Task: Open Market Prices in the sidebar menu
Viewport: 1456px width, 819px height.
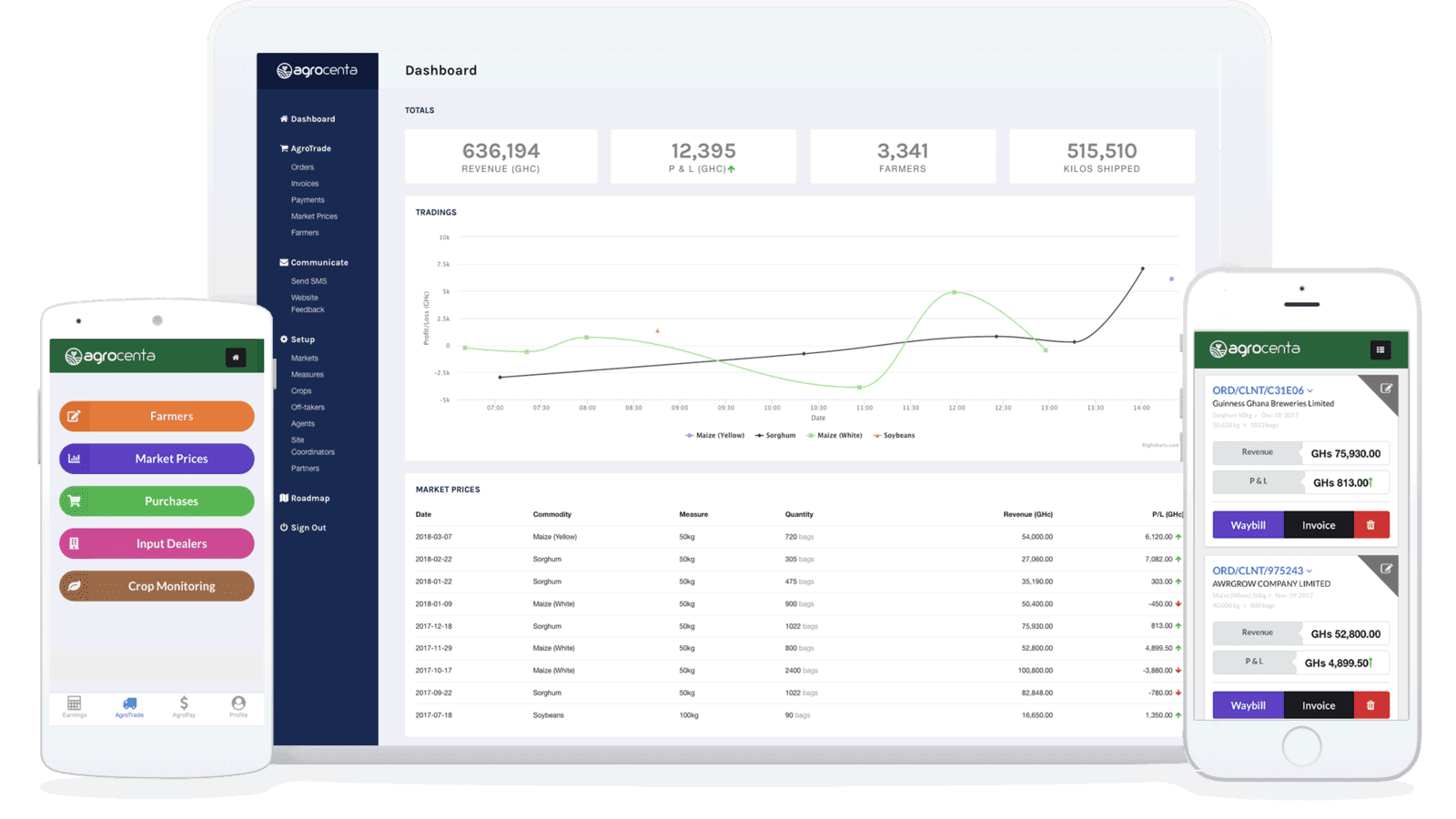Action: pyautogui.click(x=314, y=217)
